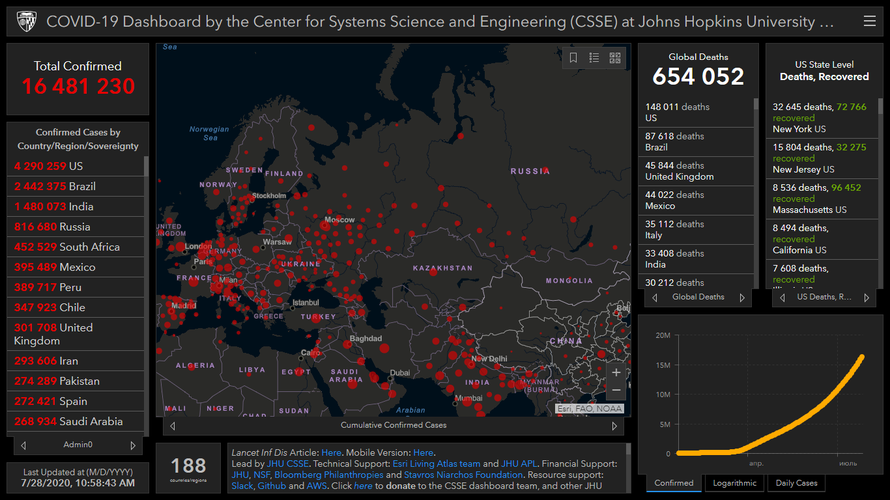
Task: Zoom out on the map
Action: 616,391
